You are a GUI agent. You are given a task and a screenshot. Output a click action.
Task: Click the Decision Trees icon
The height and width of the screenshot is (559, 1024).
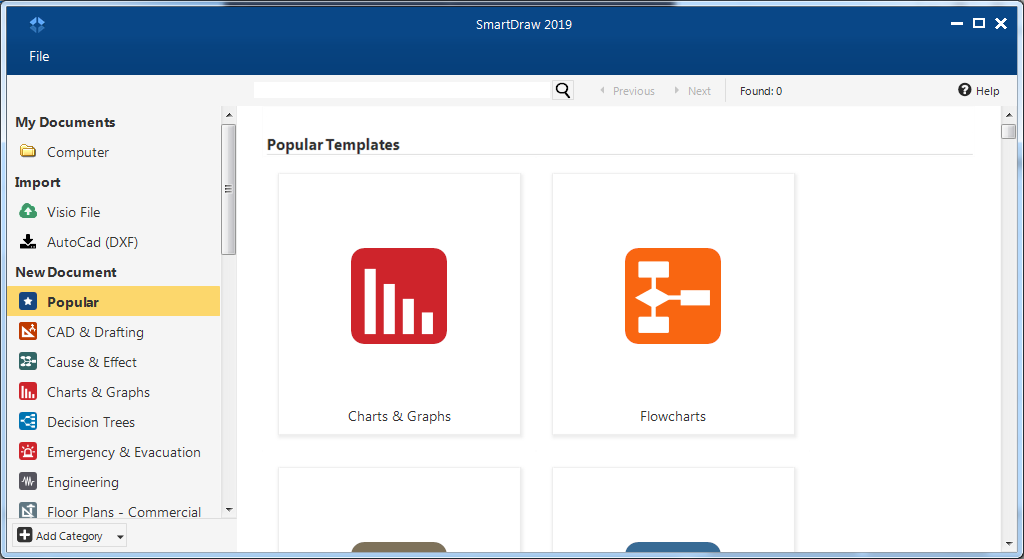point(28,422)
